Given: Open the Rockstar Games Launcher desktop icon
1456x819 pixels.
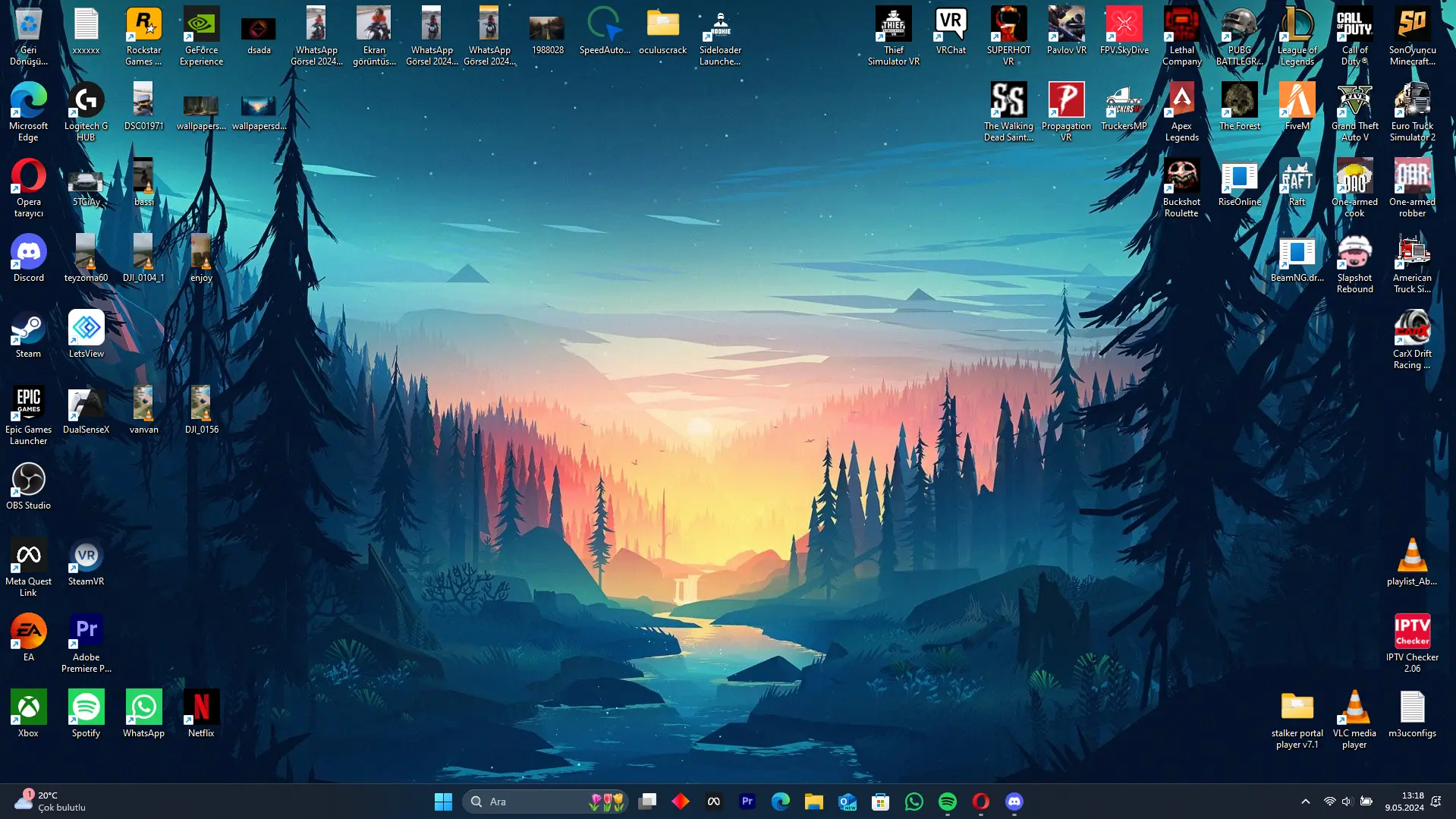Looking at the screenshot, I should click(x=143, y=36).
